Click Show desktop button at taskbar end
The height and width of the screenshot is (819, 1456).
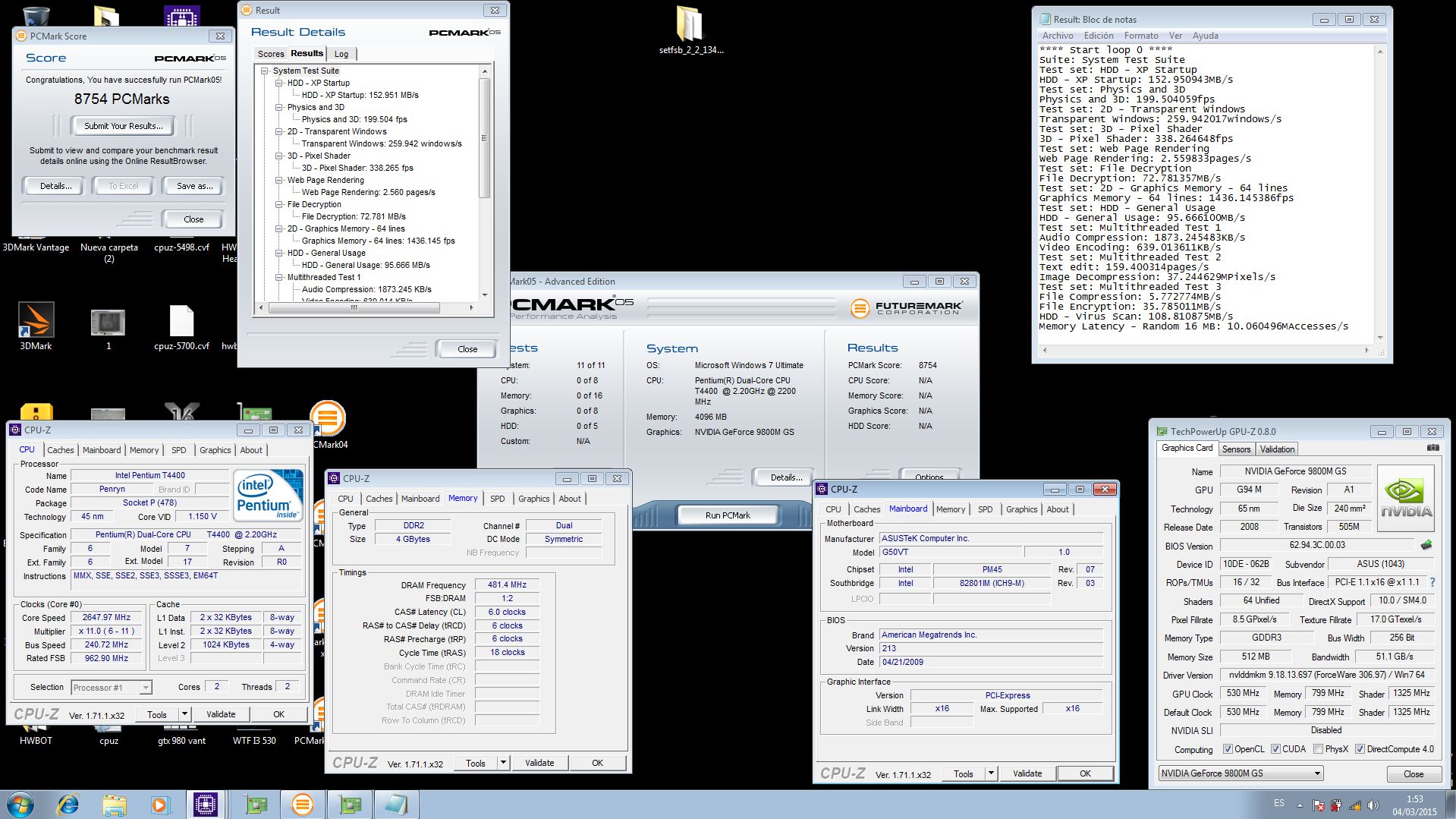(1450, 805)
